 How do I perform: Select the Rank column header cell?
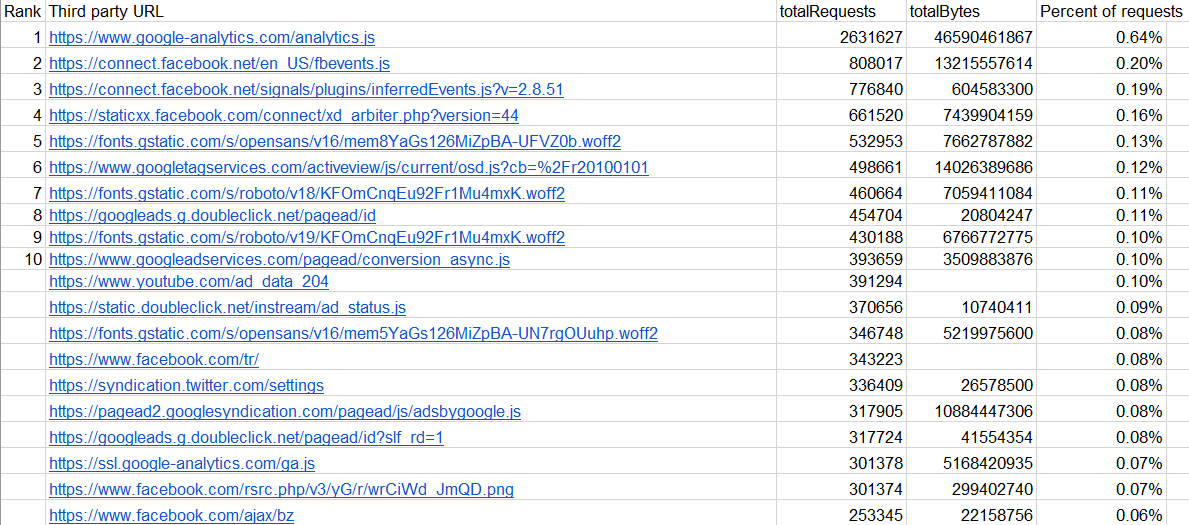pyautogui.click(x=22, y=11)
